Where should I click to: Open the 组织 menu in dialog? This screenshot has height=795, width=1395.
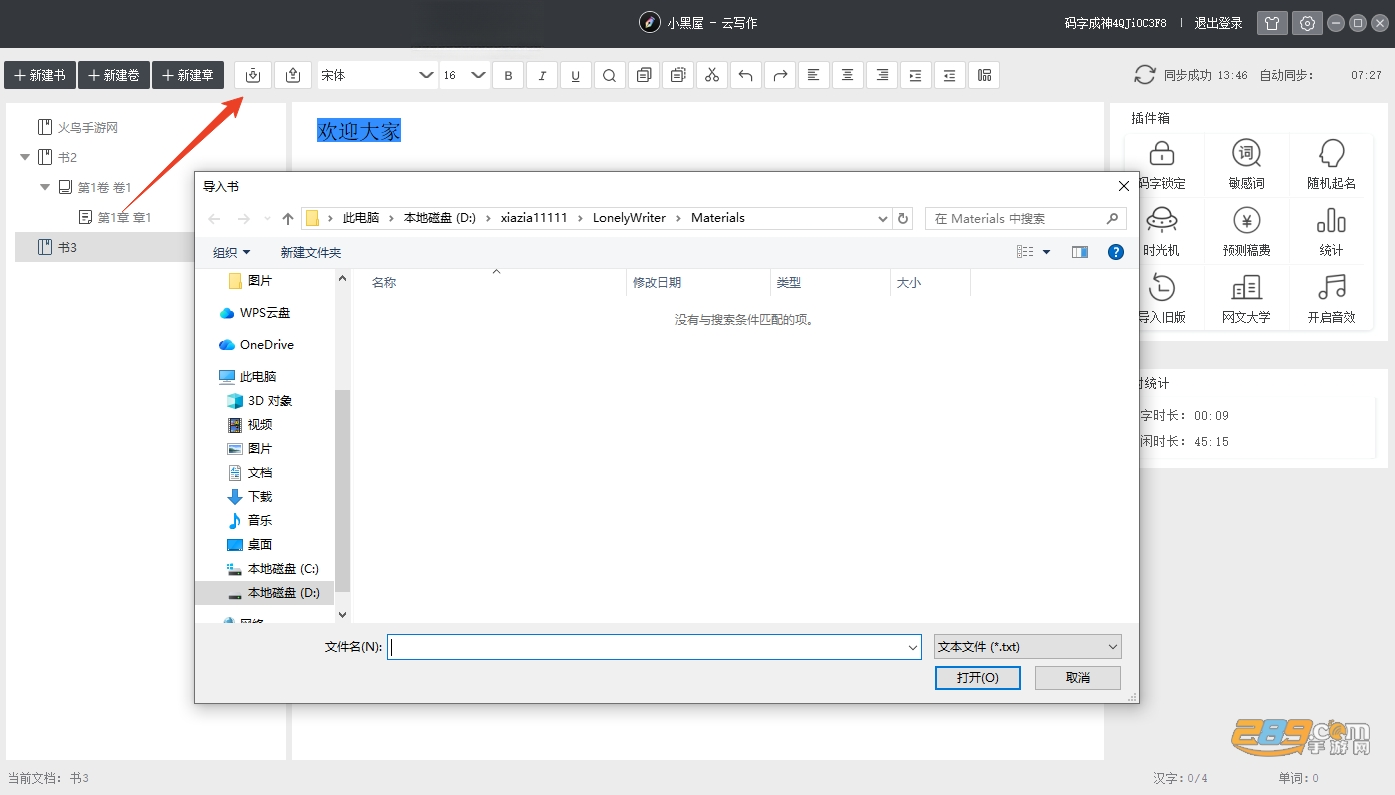tap(231, 252)
